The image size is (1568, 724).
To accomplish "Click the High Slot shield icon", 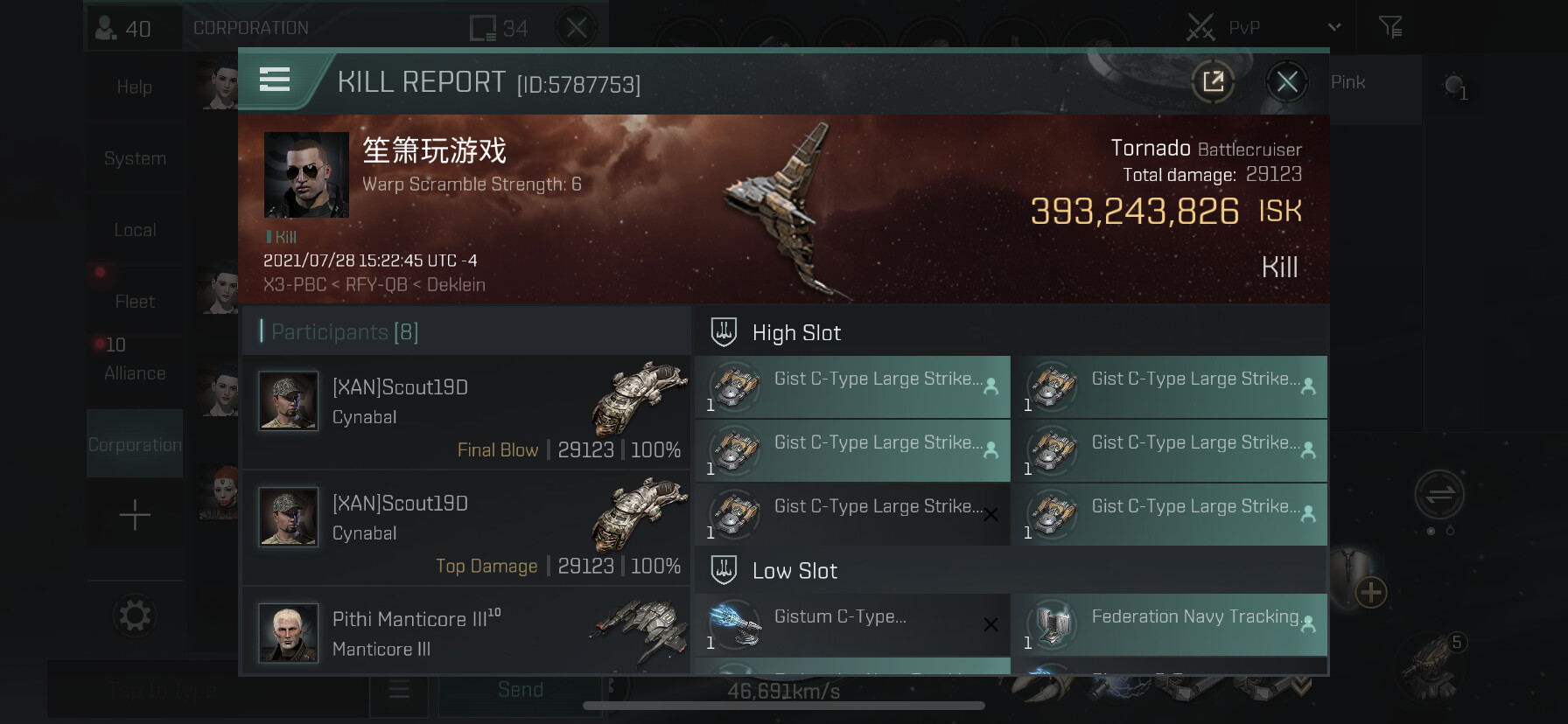I will (x=724, y=332).
